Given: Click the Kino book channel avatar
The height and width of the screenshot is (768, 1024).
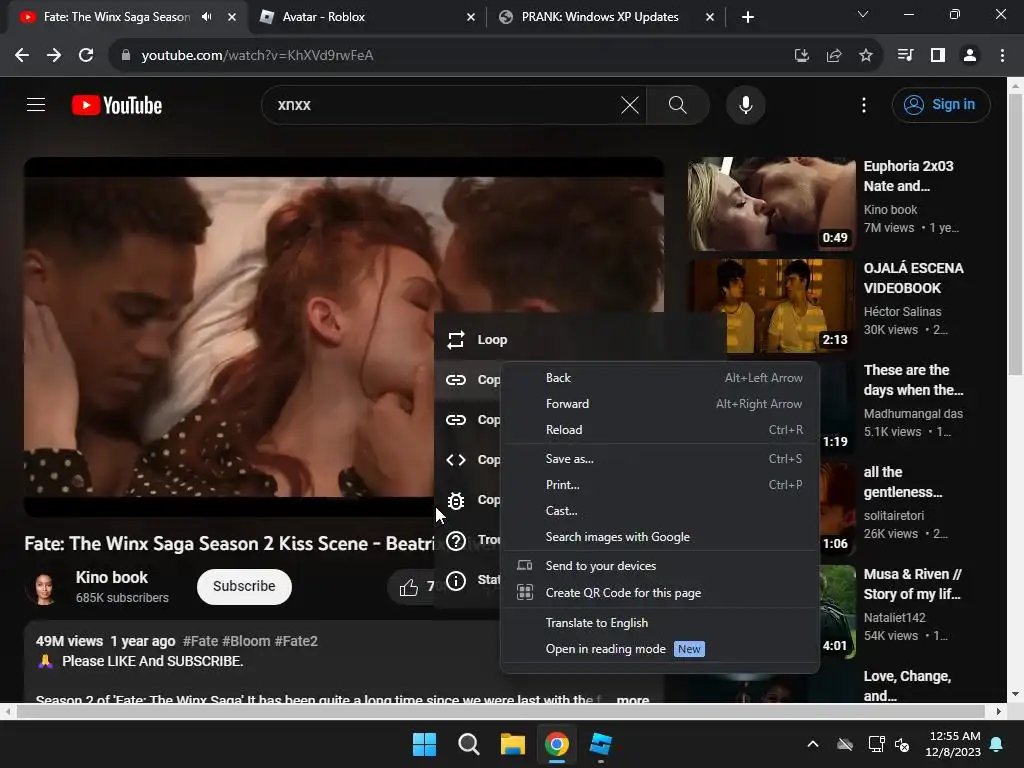Looking at the screenshot, I should pyautogui.click(x=44, y=587).
